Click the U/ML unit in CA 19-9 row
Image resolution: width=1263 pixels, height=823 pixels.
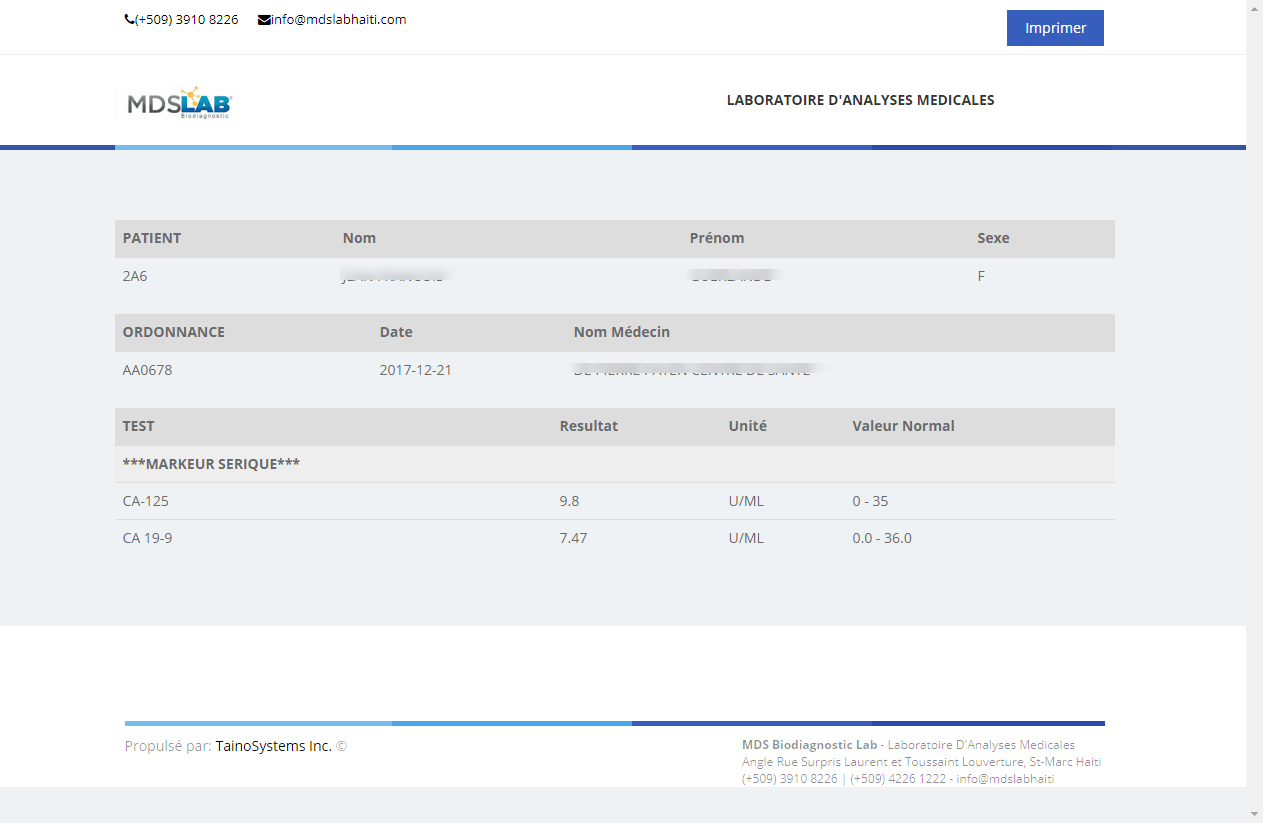(x=746, y=538)
